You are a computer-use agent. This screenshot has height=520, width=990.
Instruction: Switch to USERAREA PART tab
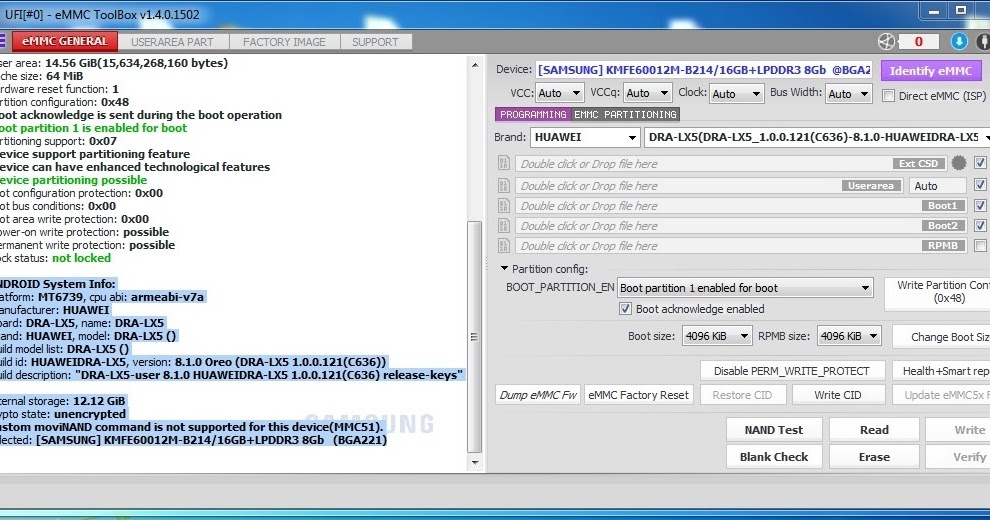click(x=172, y=42)
